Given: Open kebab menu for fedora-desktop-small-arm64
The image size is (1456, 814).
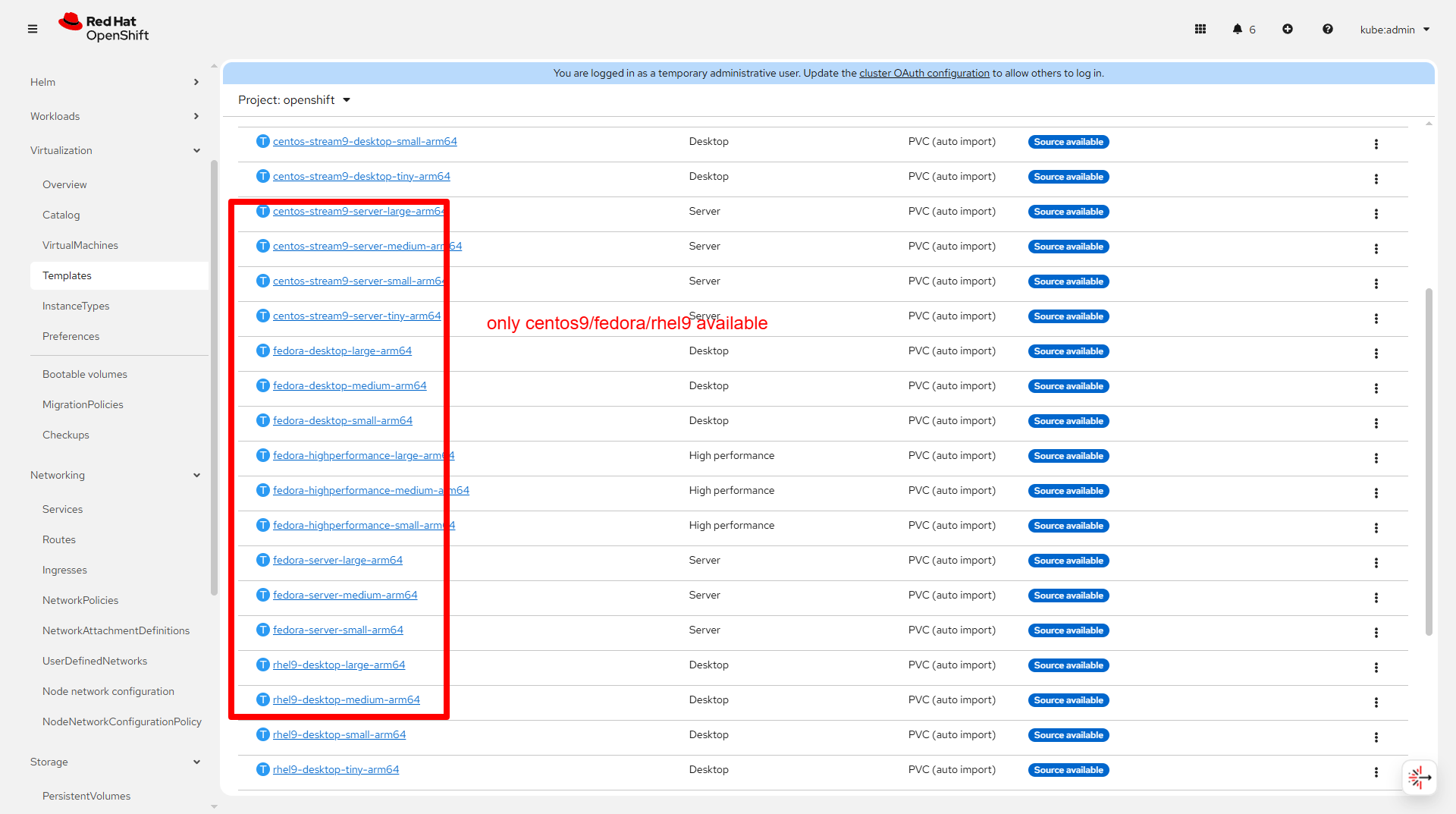Looking at the screenshot, I should click(1376, 423).
